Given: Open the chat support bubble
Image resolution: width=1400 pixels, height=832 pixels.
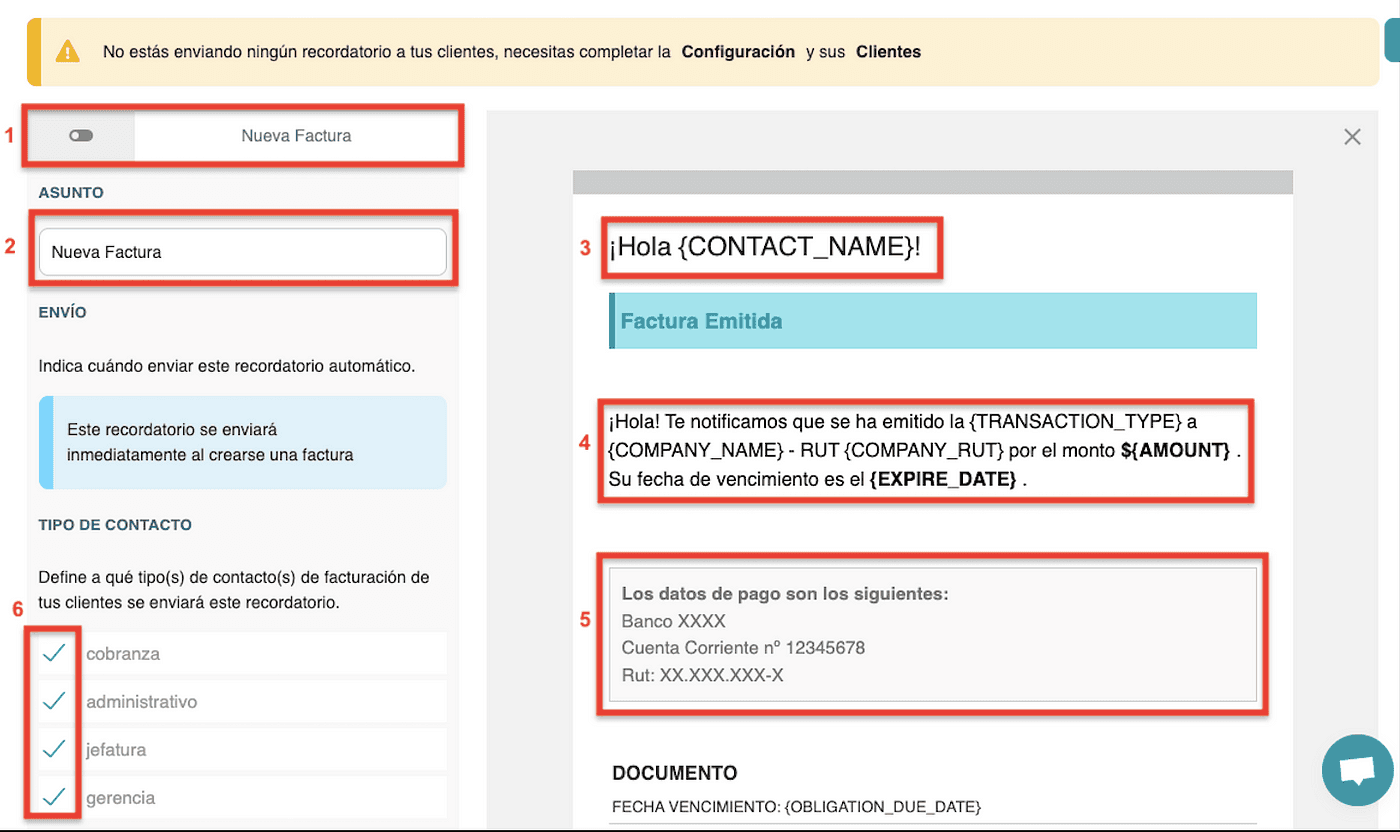Looking at the screenshot, I should (1357, 770).
